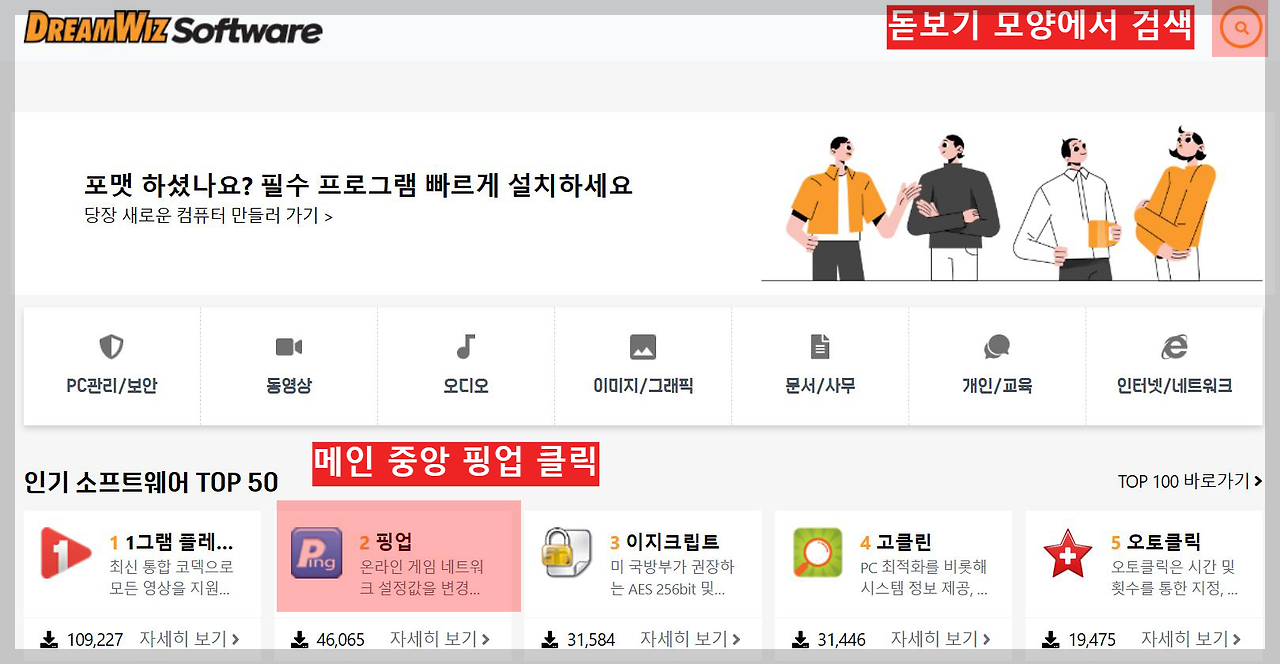The width and height of the screenshot is (1280, 664).
Task: Click description PC 최적화를 비롯해 시스템 정보 제공
Action: pos(924,578)
